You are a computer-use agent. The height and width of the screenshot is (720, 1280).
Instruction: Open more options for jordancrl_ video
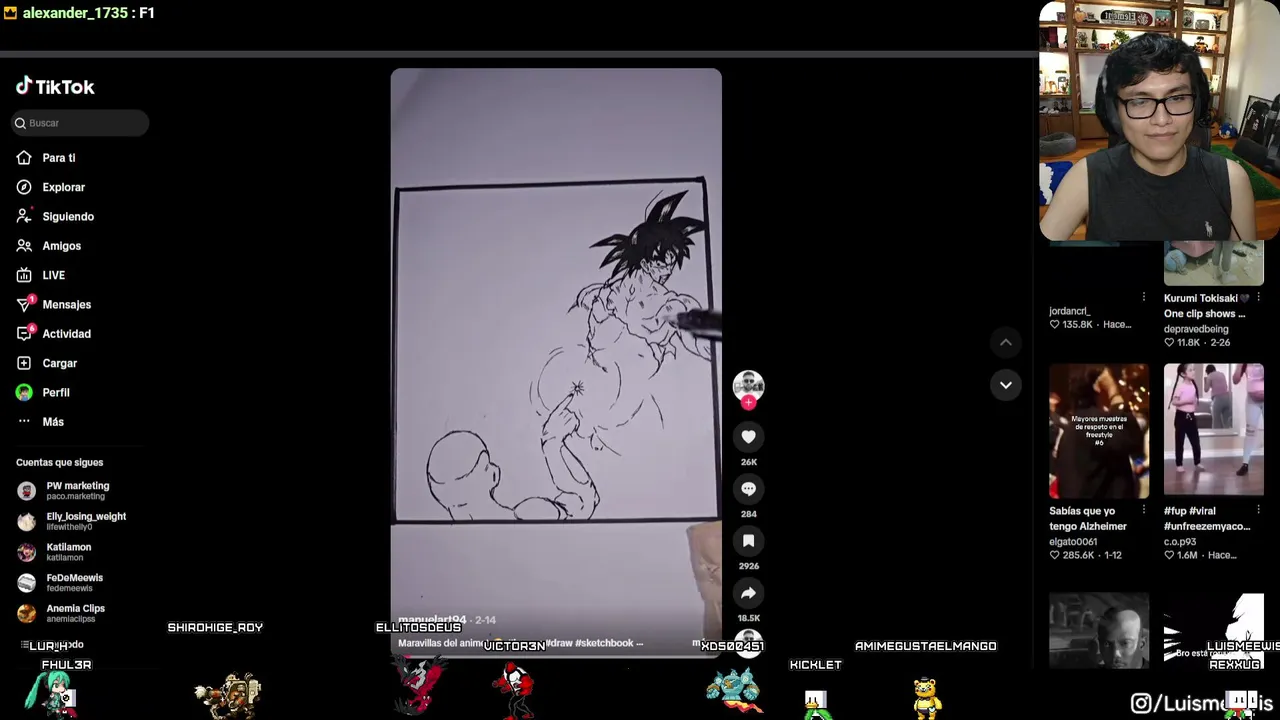click(x=1144, y=297)
